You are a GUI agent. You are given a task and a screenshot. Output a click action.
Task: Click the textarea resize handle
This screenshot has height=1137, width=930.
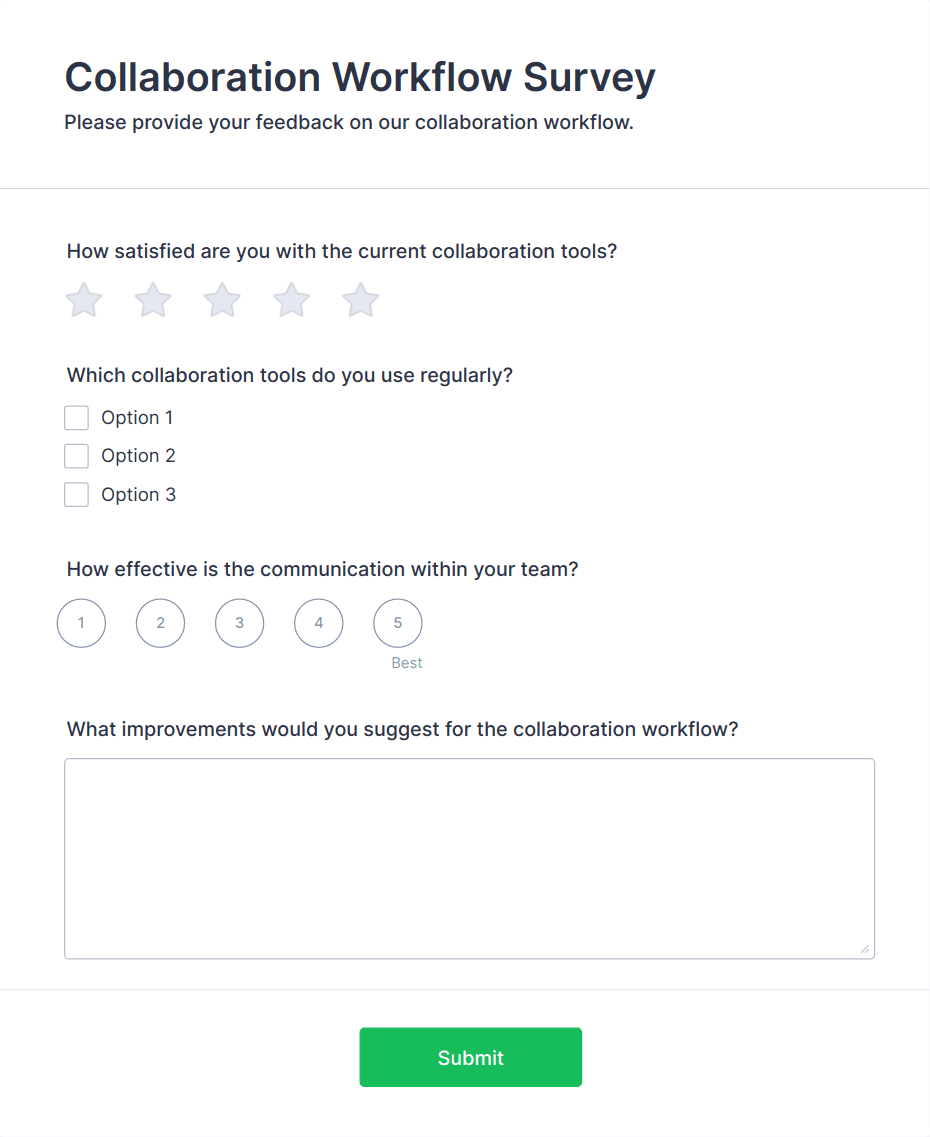(865, 951)
